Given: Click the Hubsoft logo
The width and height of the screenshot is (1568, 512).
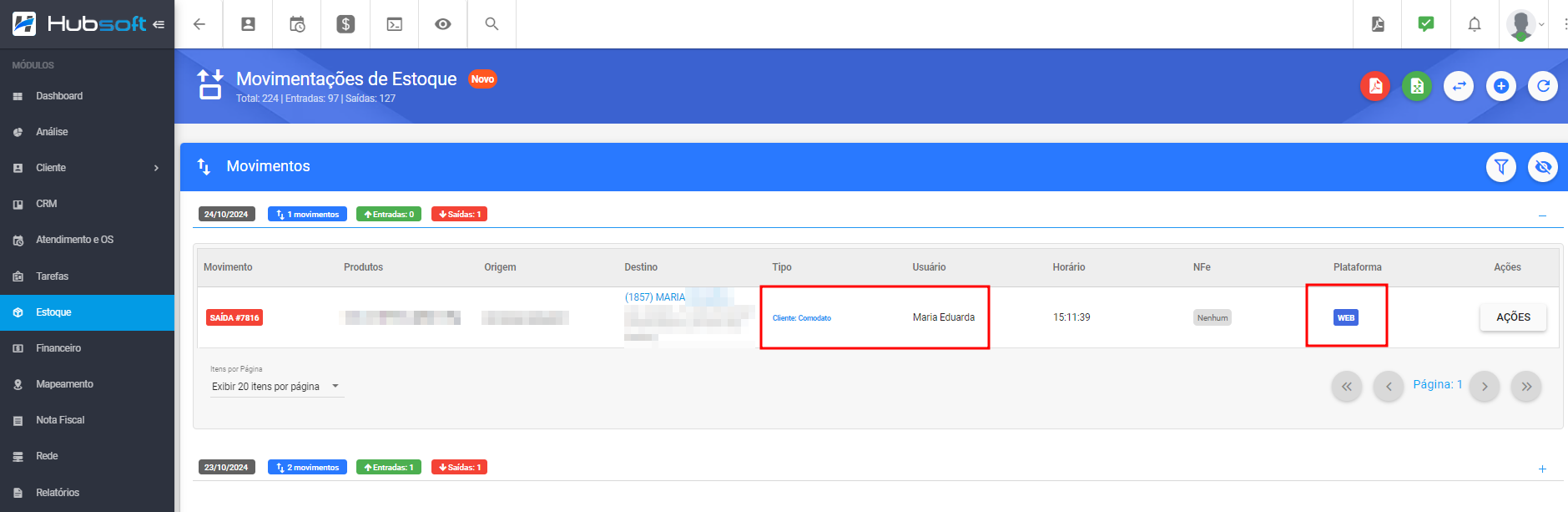Looking at the screenshot, I should coord(79,24).
